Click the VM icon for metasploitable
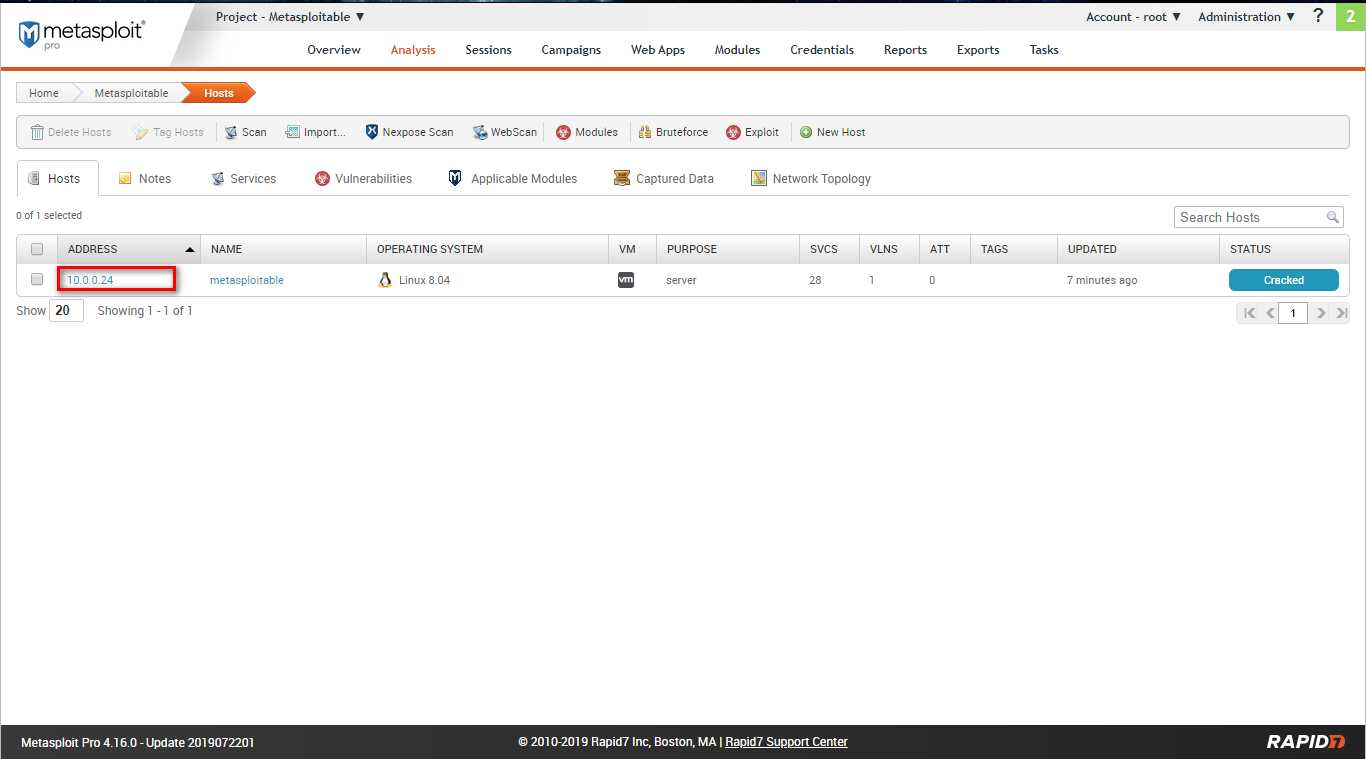1366x759 pixels. [x=626, y=280]
